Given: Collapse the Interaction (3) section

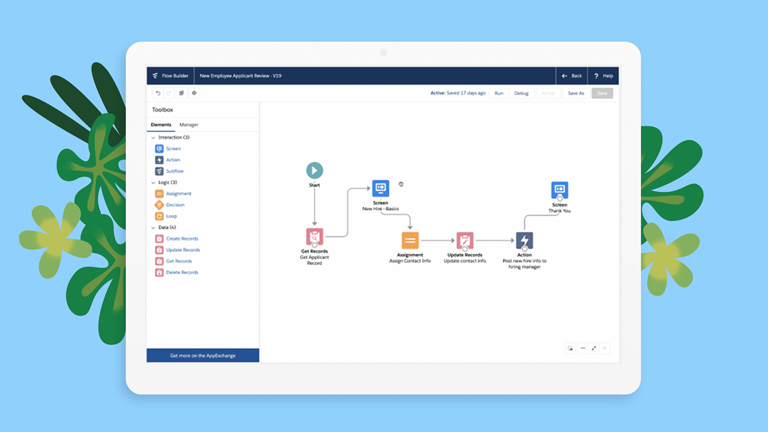Looking at the screenshot, I should [x=153, y=138].
